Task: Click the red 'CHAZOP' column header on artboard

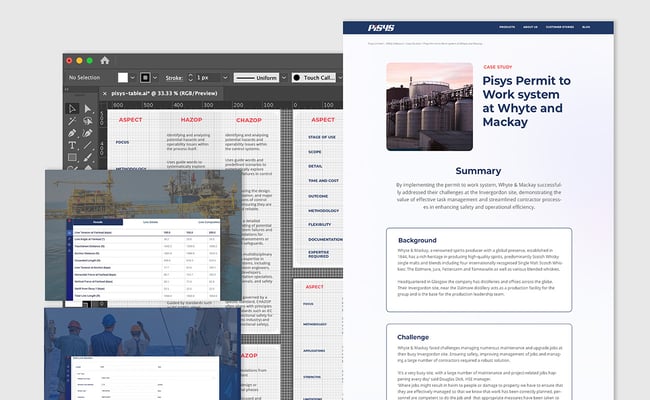Action: 249,120
